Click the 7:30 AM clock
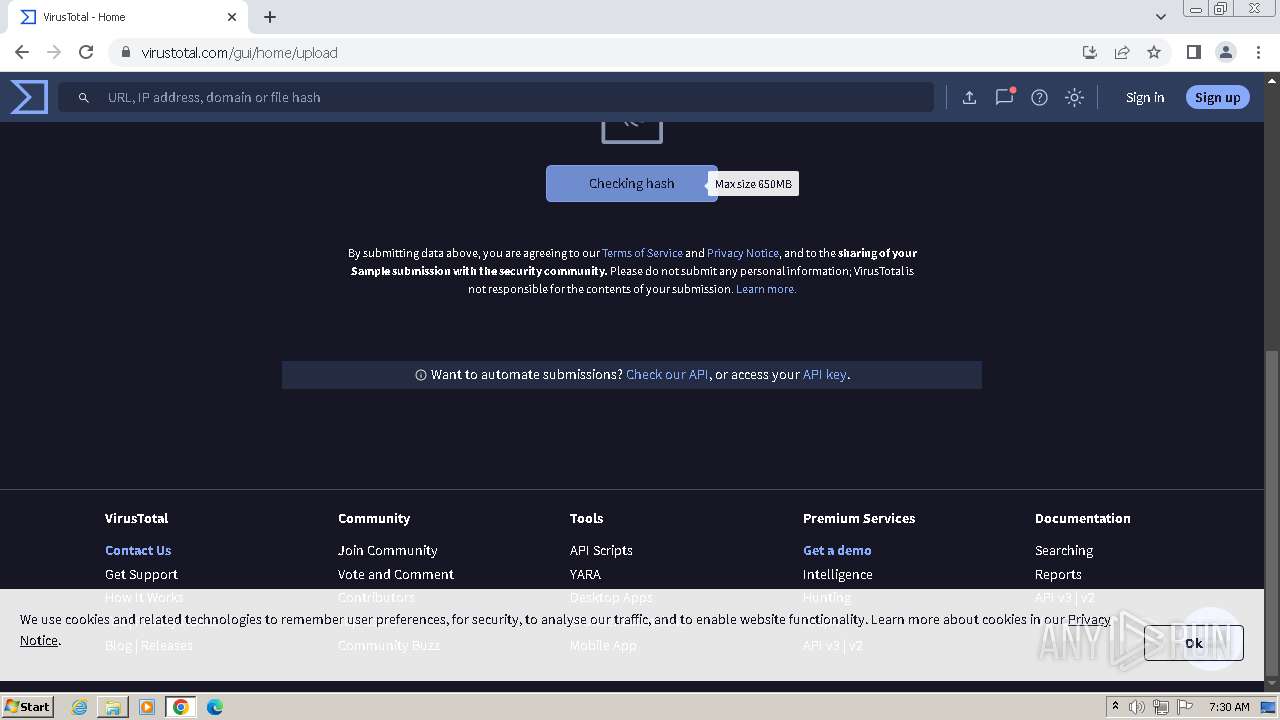This screenshot has width=1280, height=720. (x=1229, y=707)
